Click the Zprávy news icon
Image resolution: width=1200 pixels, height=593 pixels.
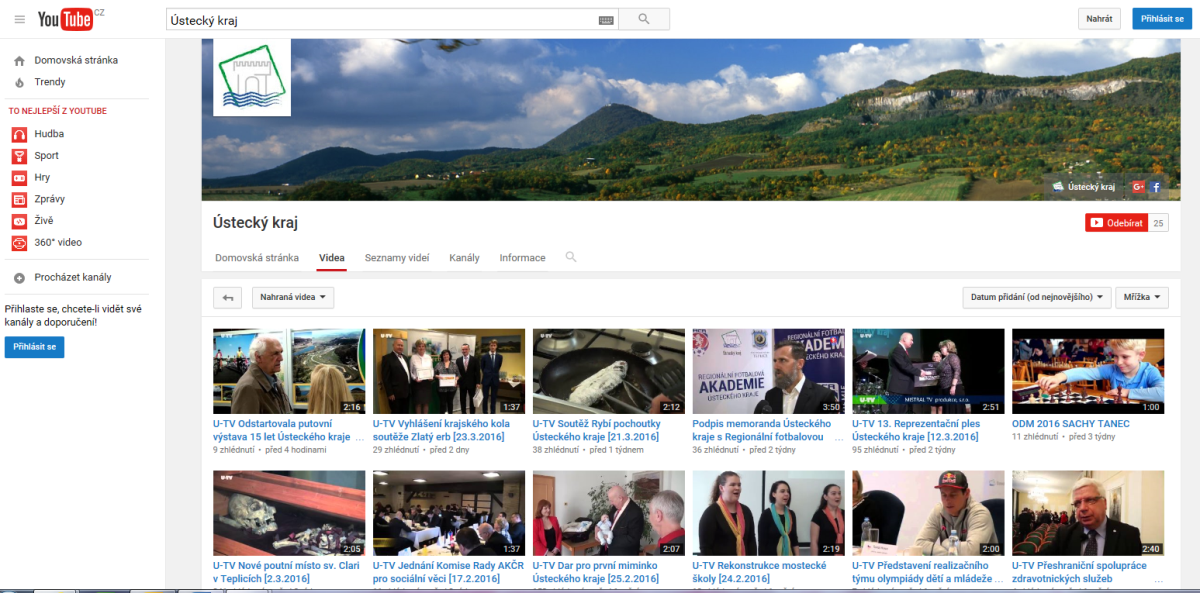tap(19, 199)
